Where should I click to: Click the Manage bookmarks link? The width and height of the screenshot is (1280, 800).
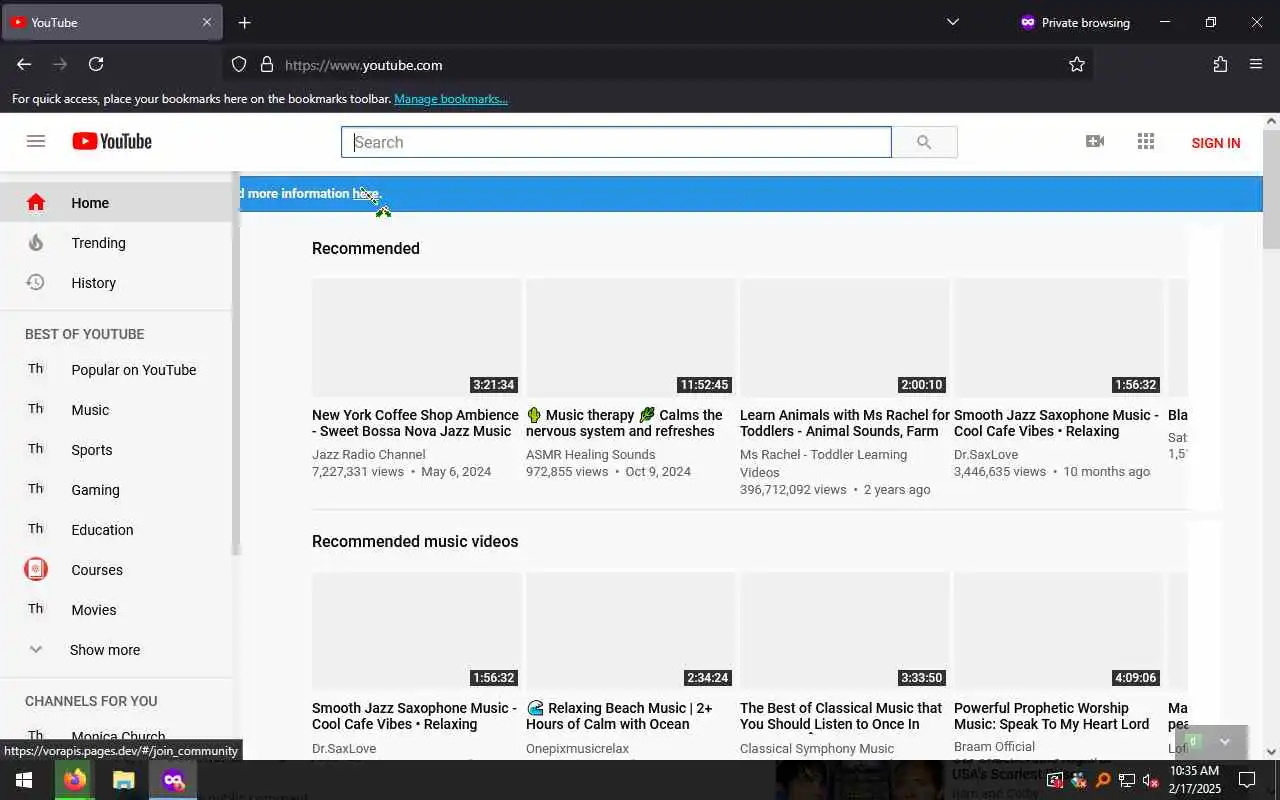tap(451, 99)
